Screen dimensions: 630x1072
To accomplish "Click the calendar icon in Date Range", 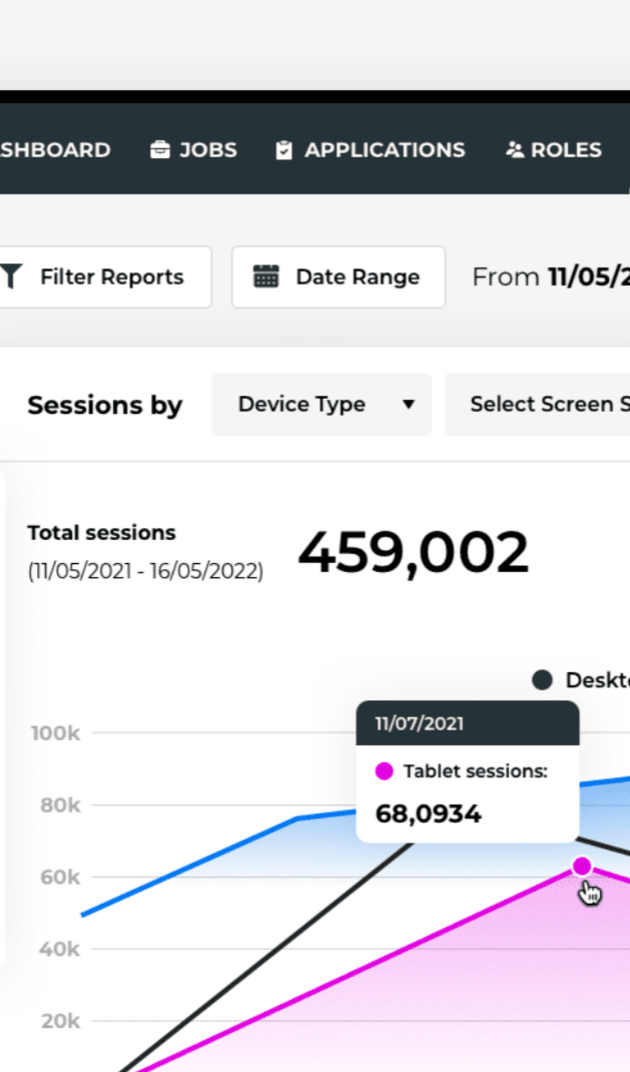I will pos(266,276).
